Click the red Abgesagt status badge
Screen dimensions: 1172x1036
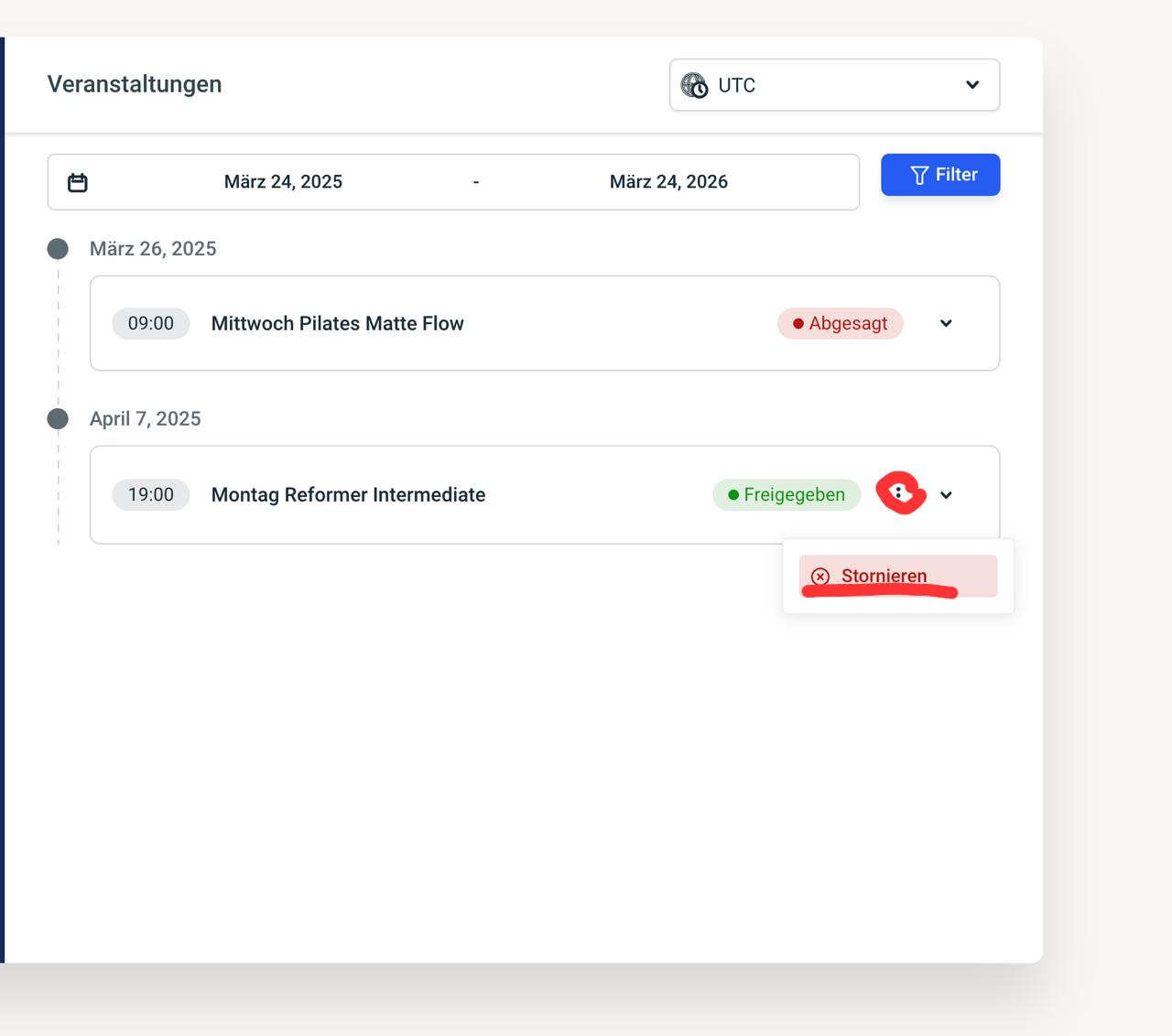click(840, 323)
